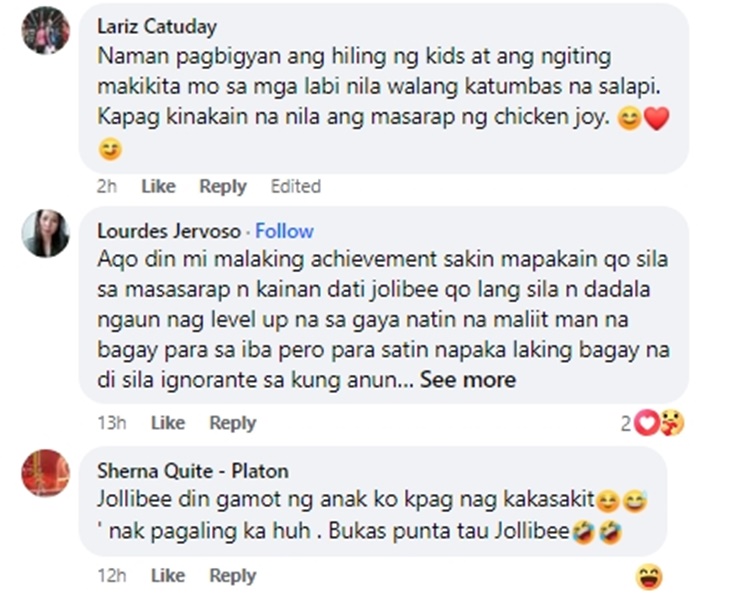Click the Lariz Catuday name link

point(156,27)
